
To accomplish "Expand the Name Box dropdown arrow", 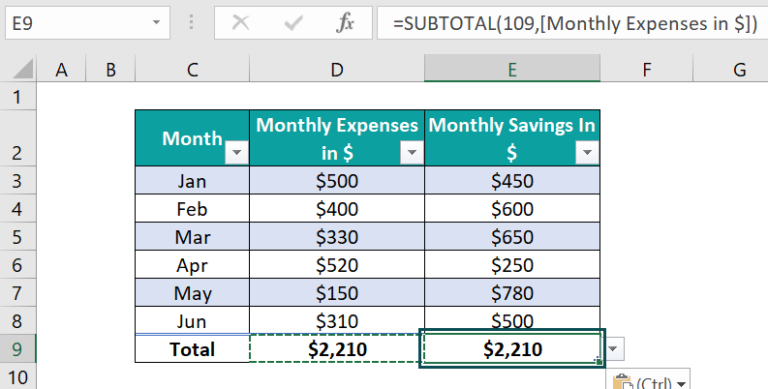I will (156, 23).
